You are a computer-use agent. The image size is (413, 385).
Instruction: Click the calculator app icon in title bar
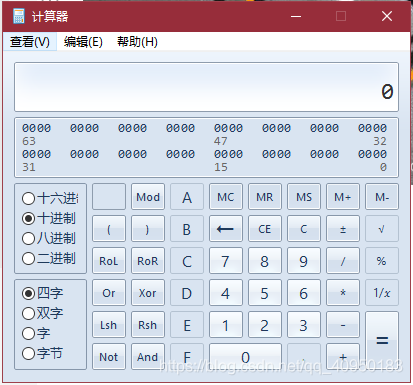coord(19,16)
